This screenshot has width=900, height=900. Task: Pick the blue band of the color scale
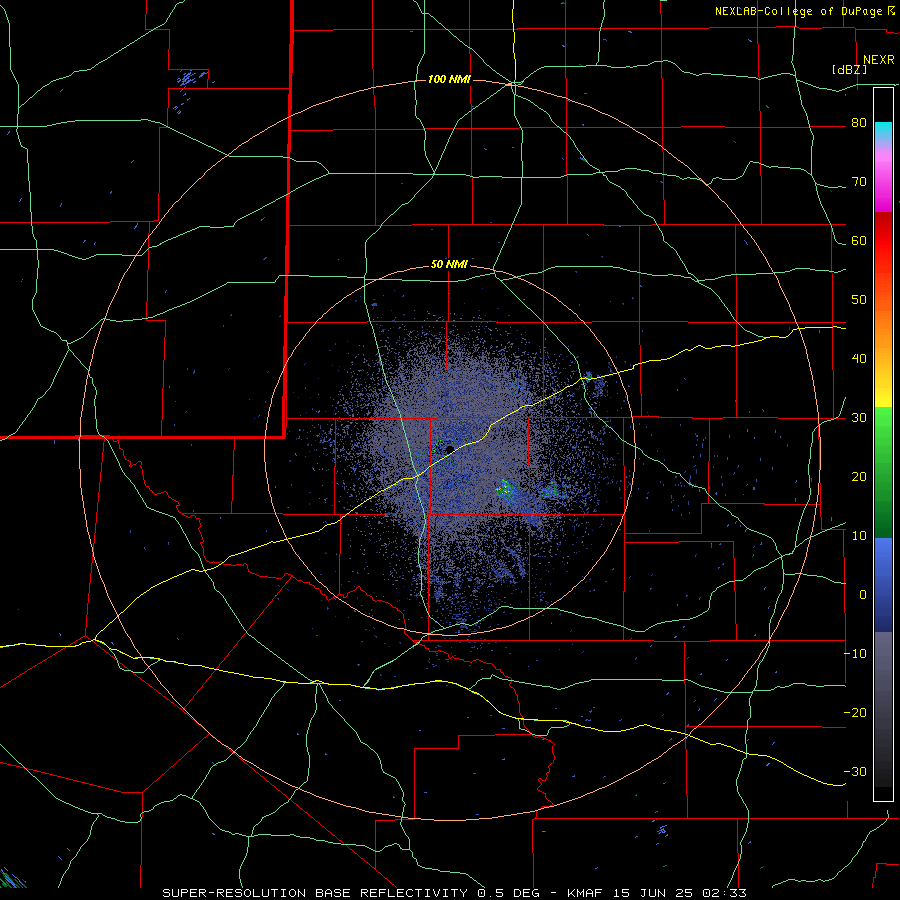click(883, 585)
